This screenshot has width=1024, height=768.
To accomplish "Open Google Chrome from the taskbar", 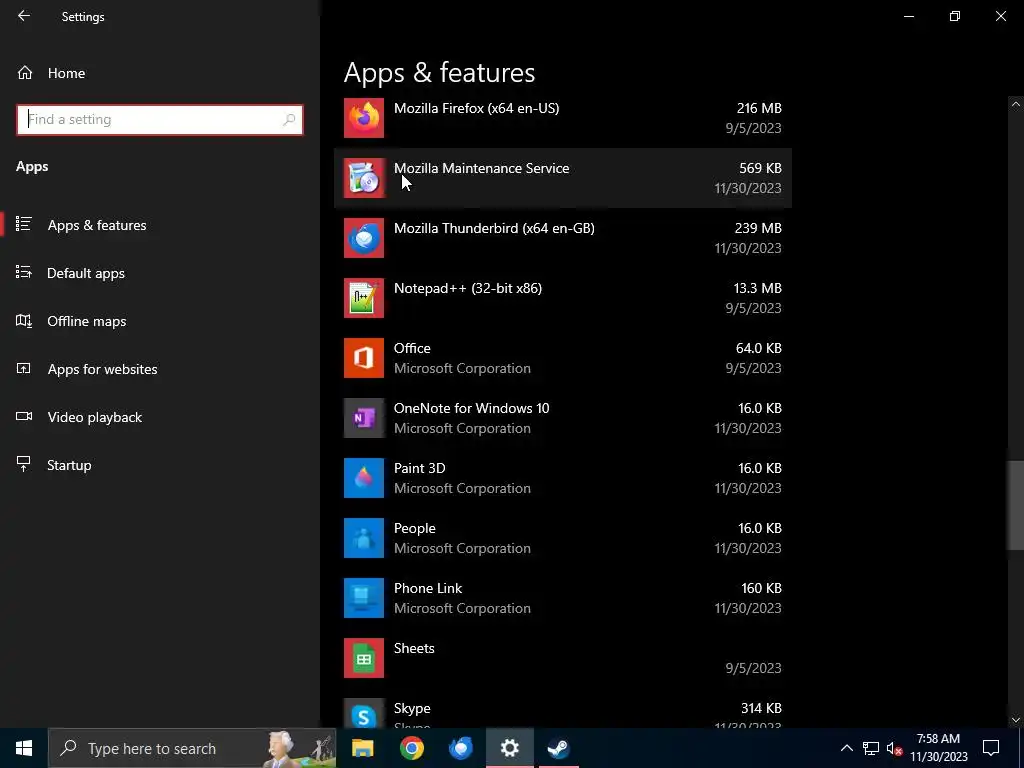I will point(411,748).
